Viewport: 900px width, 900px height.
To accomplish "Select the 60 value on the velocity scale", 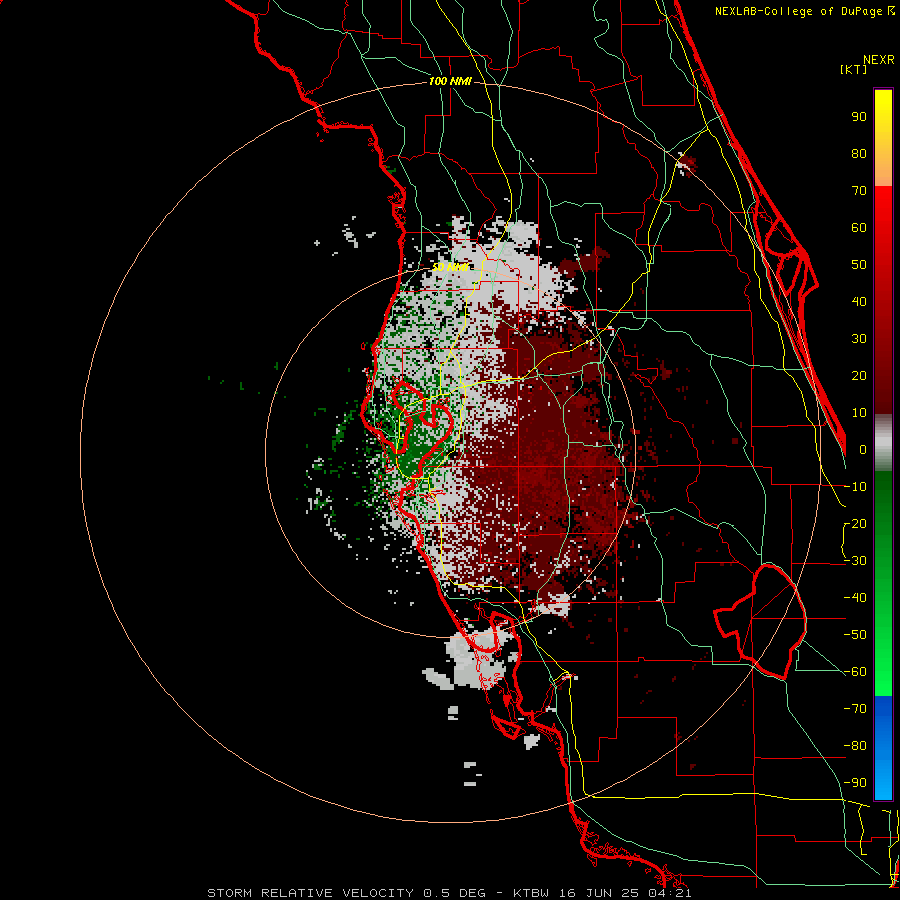I will [x=859, y=227].
